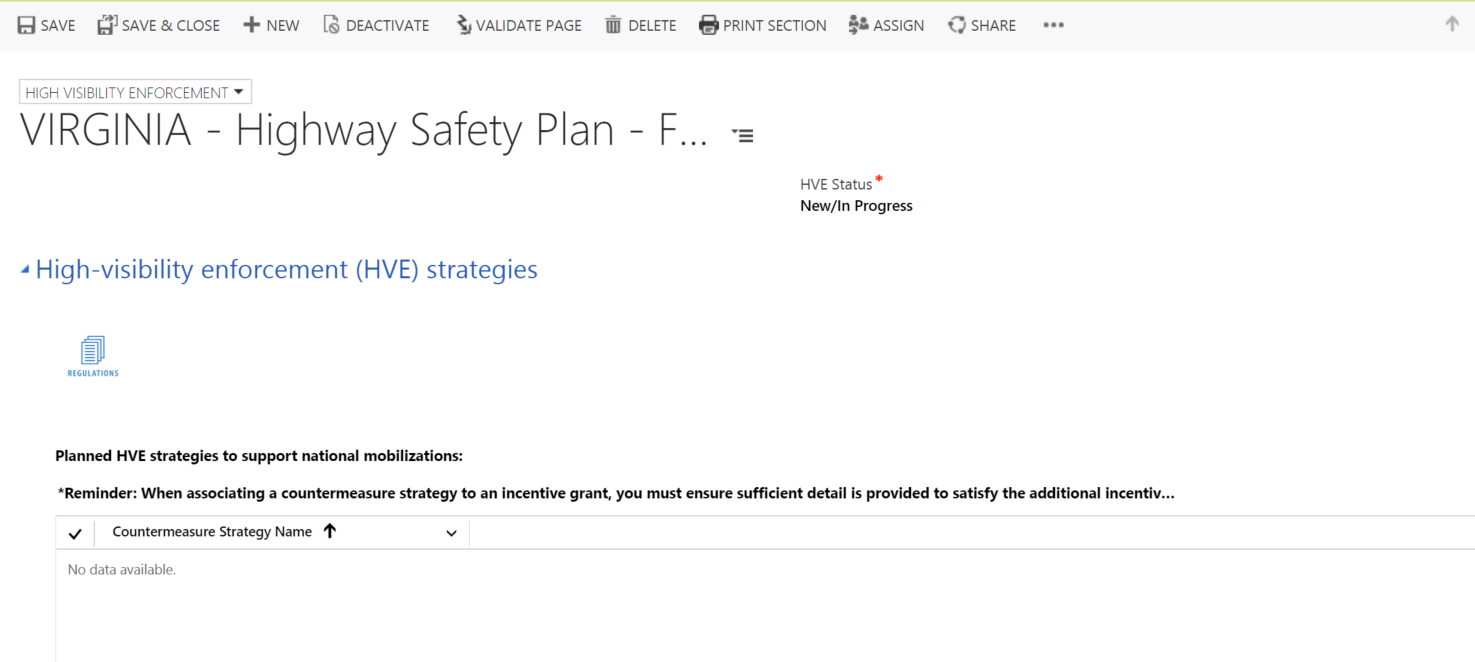
Task: Click the Share circular icon
Action: (x=957, y=25)
